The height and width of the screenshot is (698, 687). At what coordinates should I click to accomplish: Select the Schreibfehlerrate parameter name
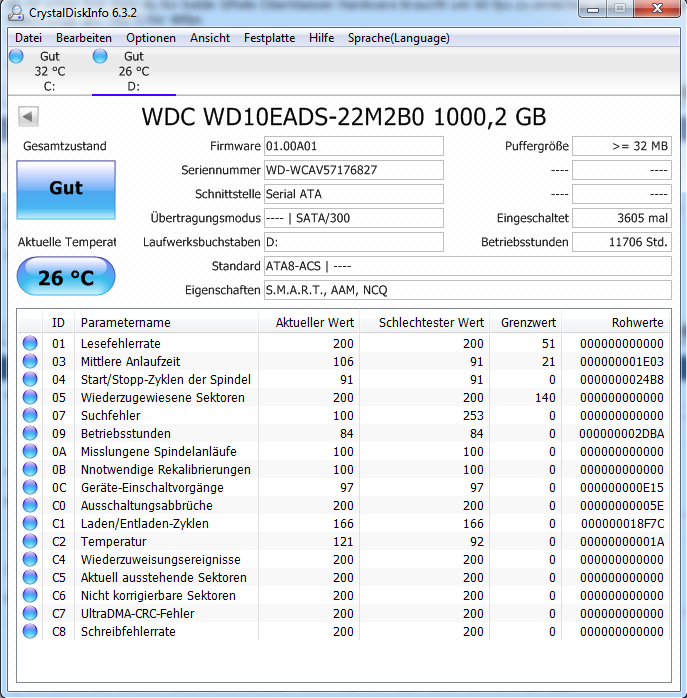[x=128, y=631]
